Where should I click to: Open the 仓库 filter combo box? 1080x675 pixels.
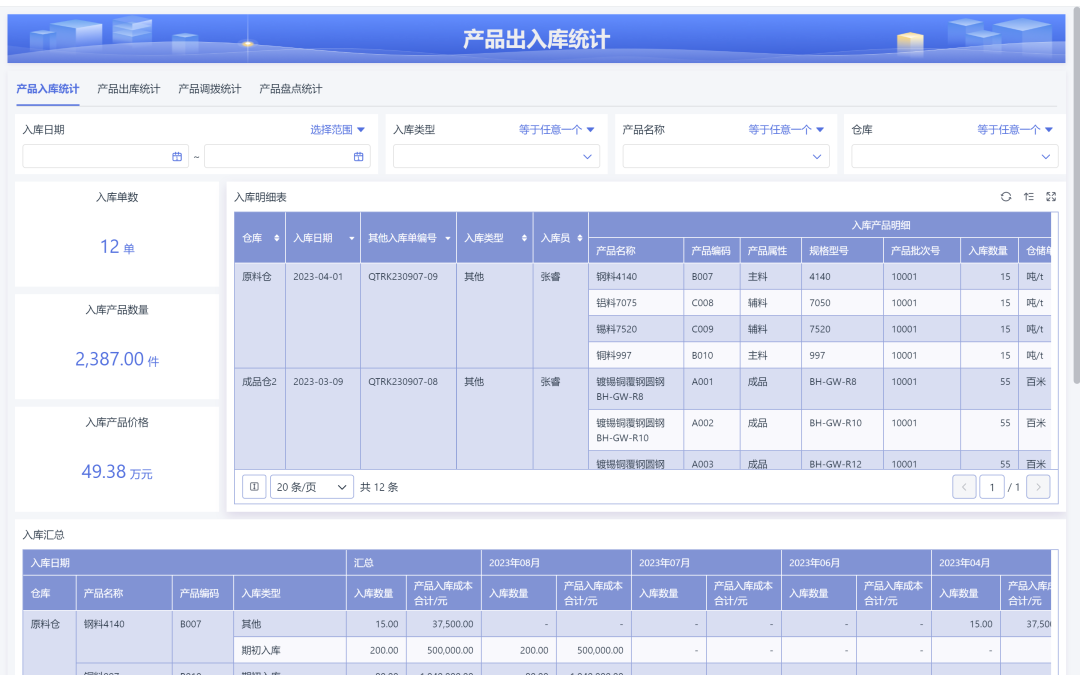(x=953, y=156)
